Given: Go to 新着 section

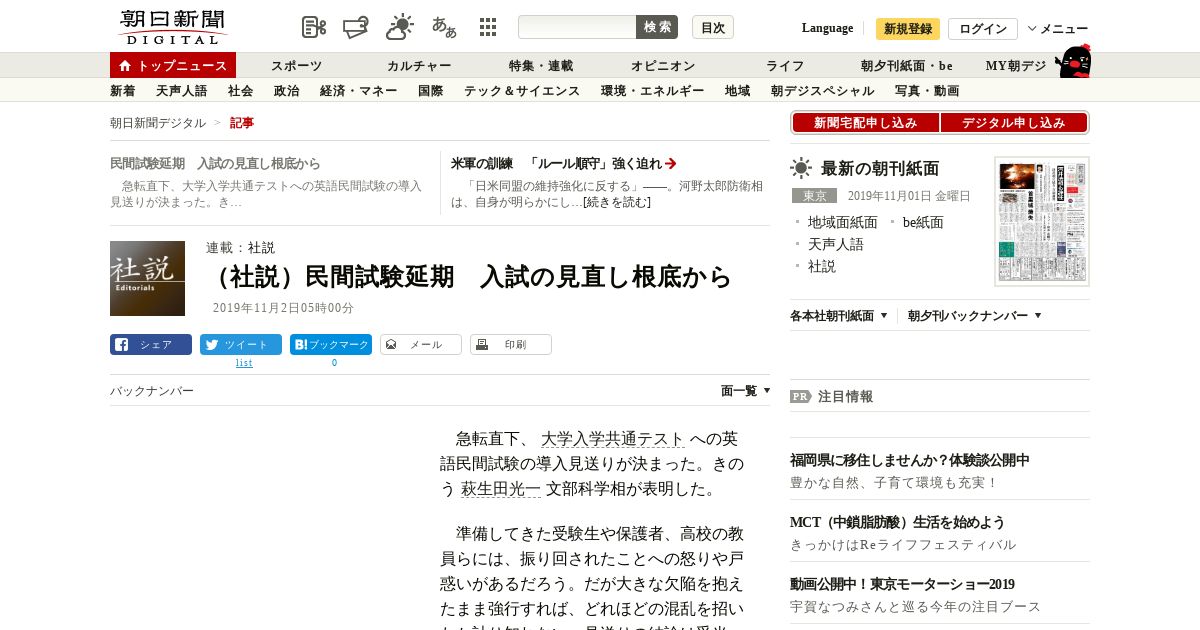Looking at the screenshot, I should [123, 91].
